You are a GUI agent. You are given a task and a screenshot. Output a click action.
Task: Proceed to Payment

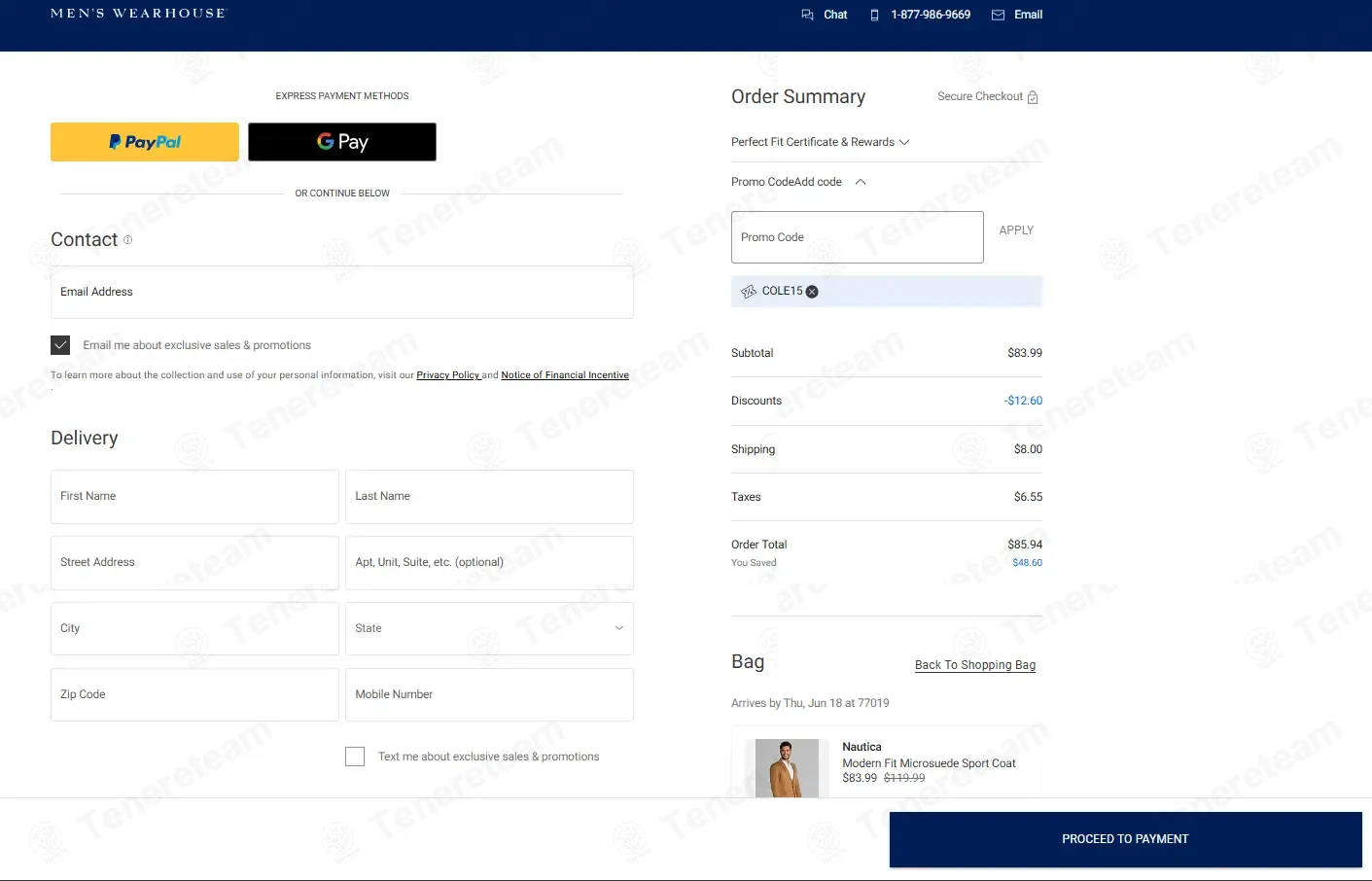1125,839
